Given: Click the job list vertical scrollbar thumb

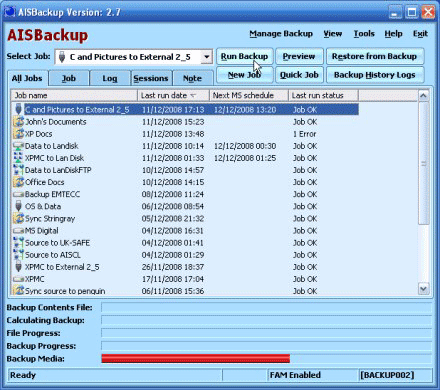Looking at the screenshot, I should [423, 163].
